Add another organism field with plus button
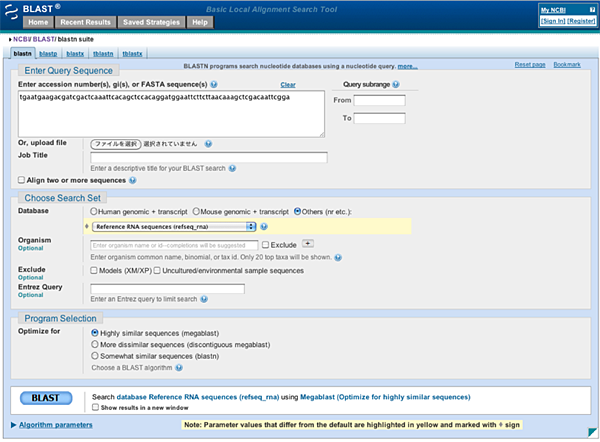Viewport: 600px width, 442px height. click(x=308, y=243)
